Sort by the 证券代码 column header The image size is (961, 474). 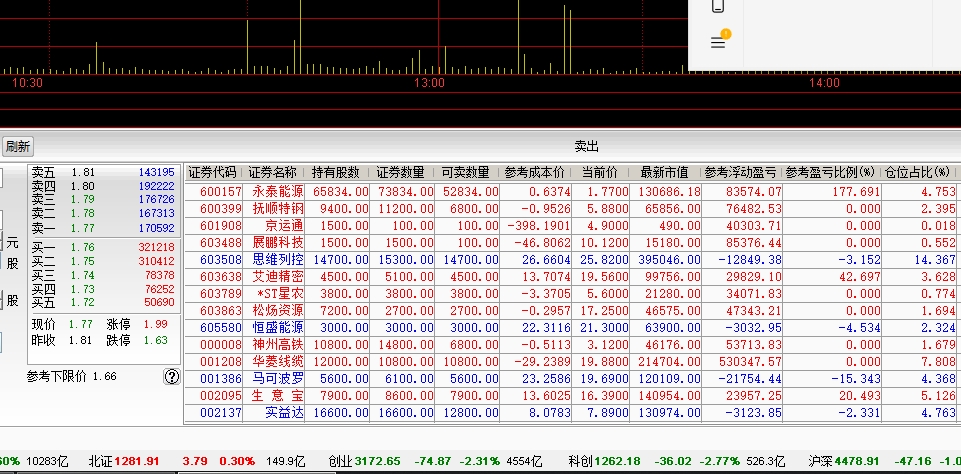(212, 172)
